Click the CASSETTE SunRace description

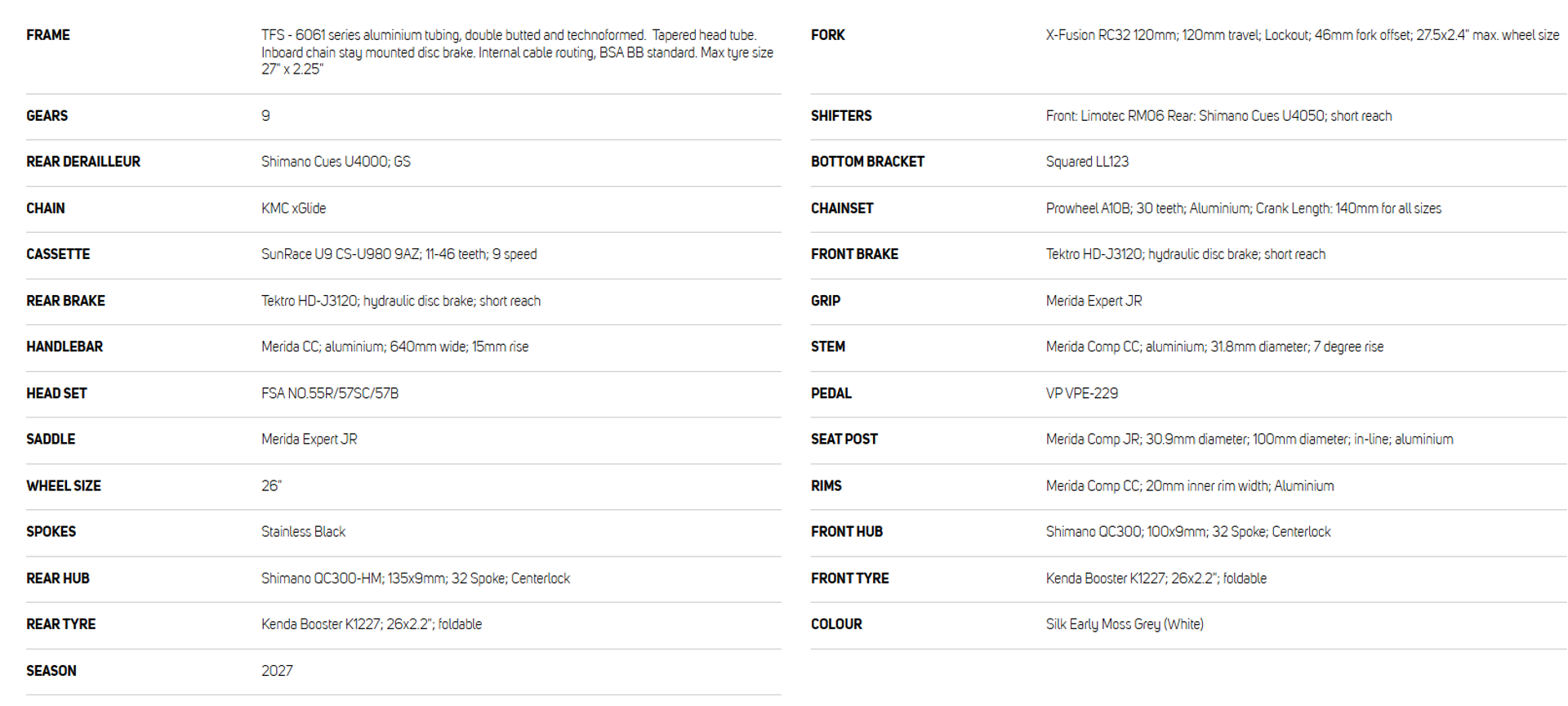[x=399, y=254]
